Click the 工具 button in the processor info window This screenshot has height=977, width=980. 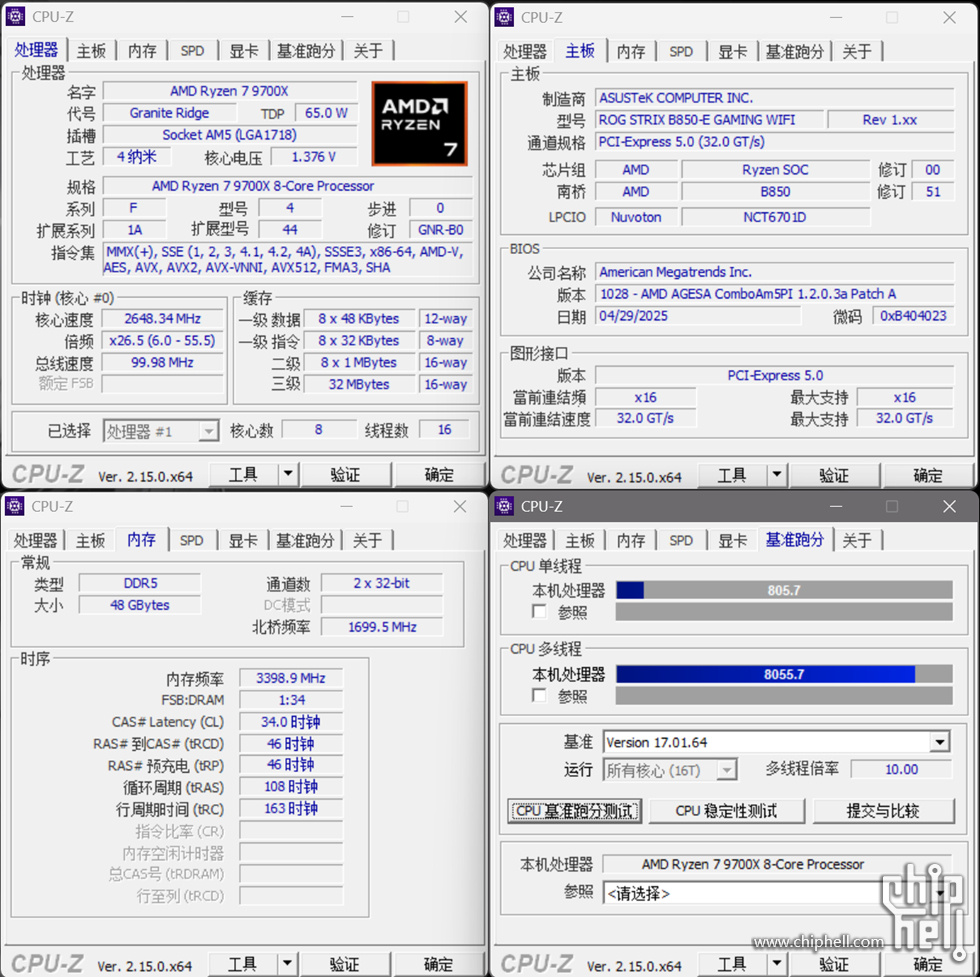point(243,474)
